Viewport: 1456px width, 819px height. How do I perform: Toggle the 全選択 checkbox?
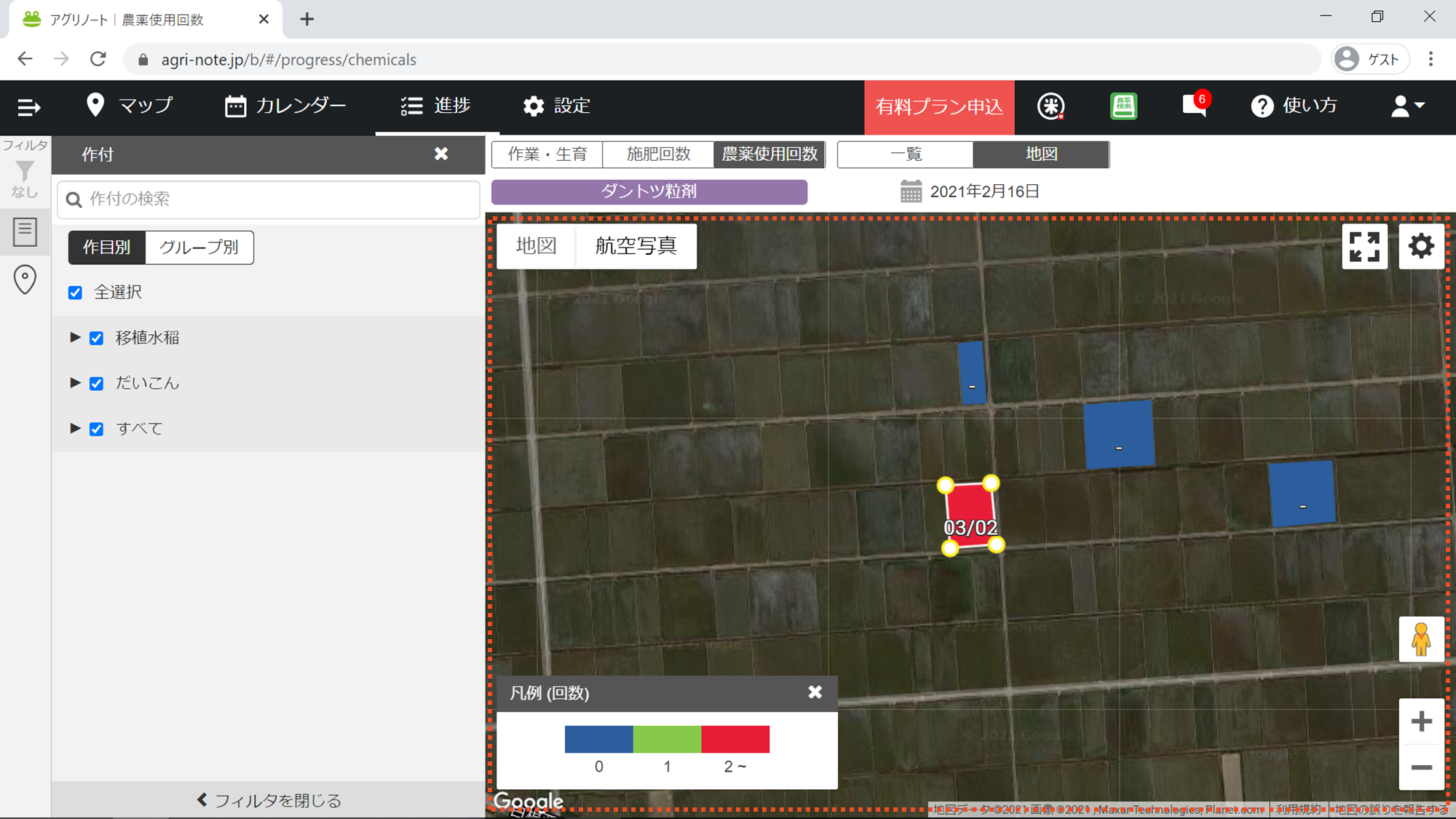tap(75, 293)
